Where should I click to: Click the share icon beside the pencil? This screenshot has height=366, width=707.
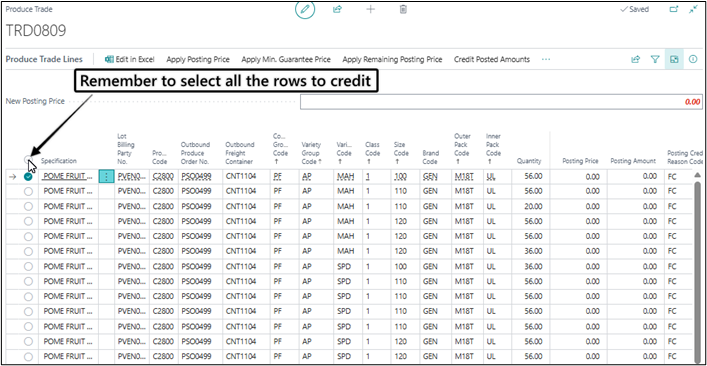pyautogui.click(x=337, y=9)
